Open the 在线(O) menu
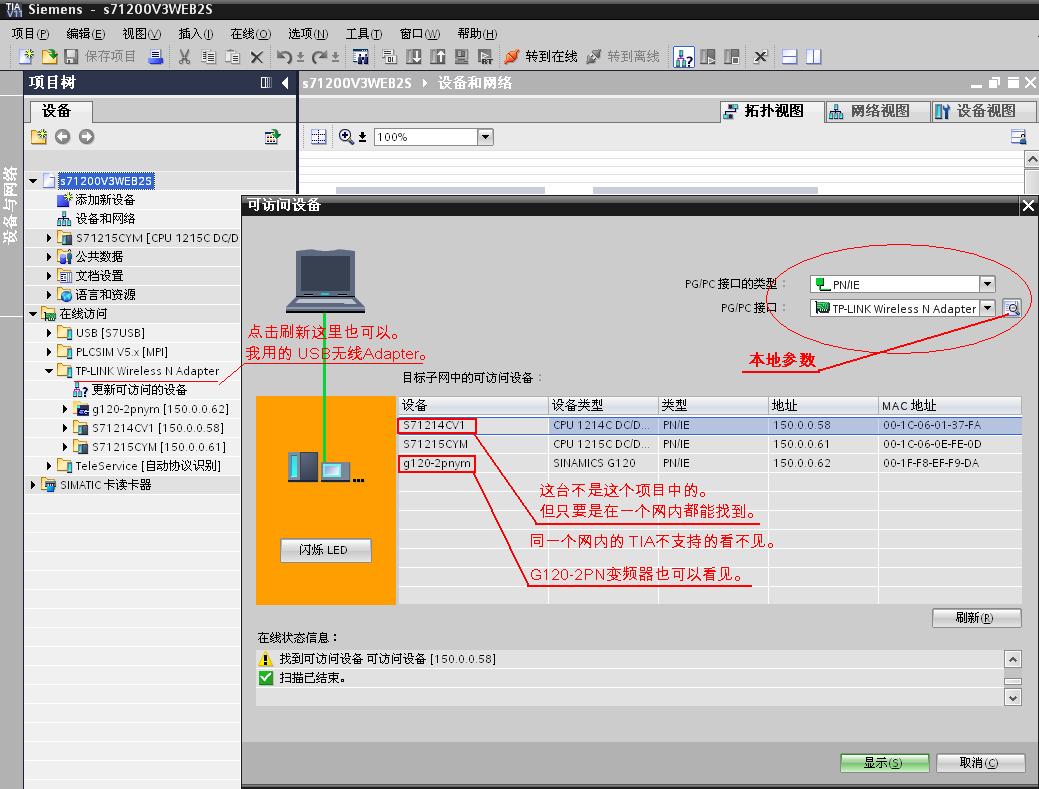 [250, 34]
